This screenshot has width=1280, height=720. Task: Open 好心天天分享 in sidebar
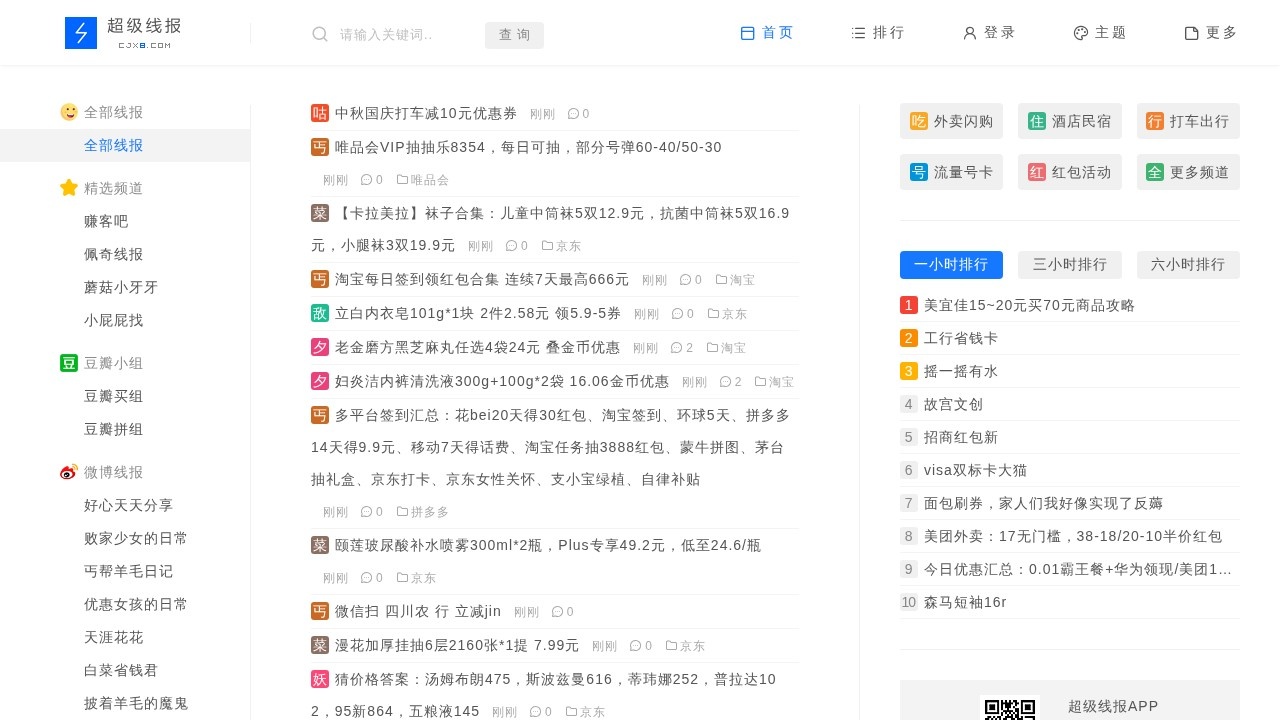pyautogui.click(x=129, y=505)
